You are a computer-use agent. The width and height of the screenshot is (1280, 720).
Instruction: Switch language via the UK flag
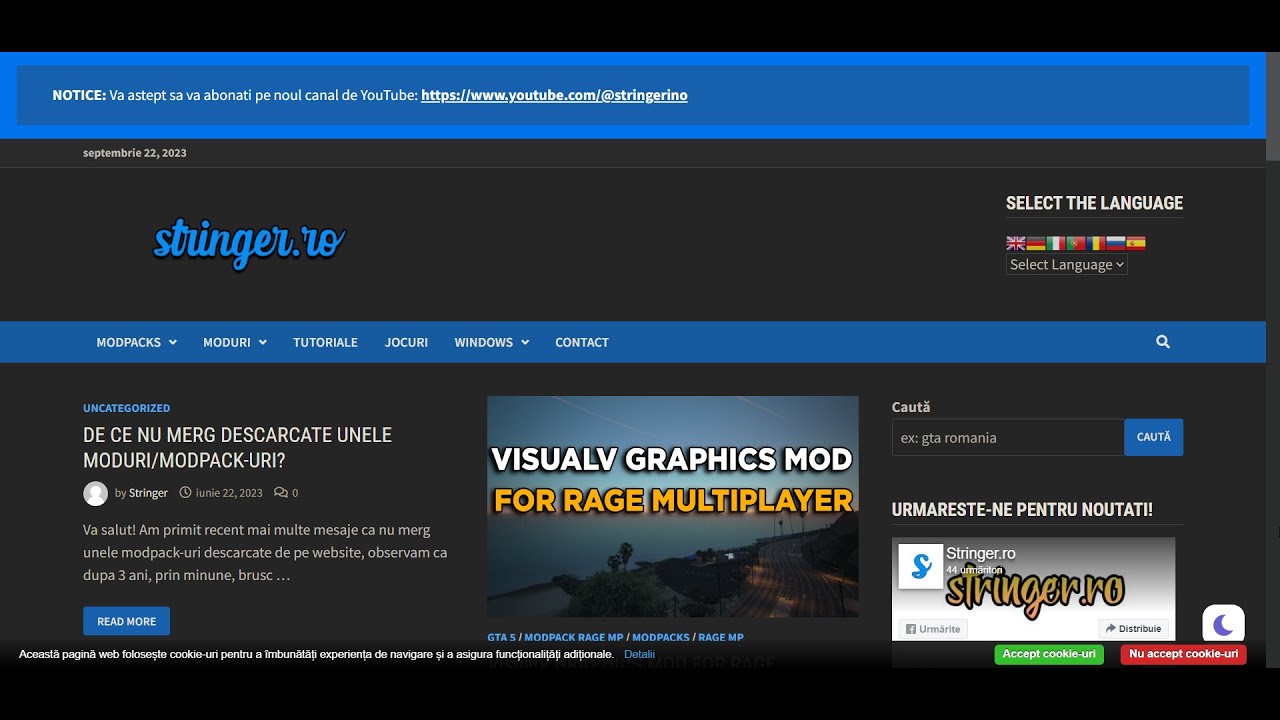point(1015,243)
